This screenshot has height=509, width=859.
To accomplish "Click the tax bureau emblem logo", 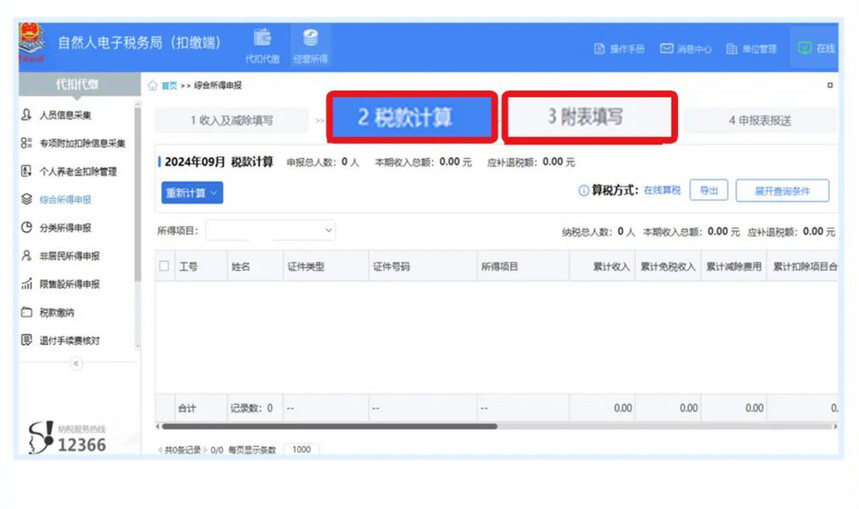I will 31,43.
